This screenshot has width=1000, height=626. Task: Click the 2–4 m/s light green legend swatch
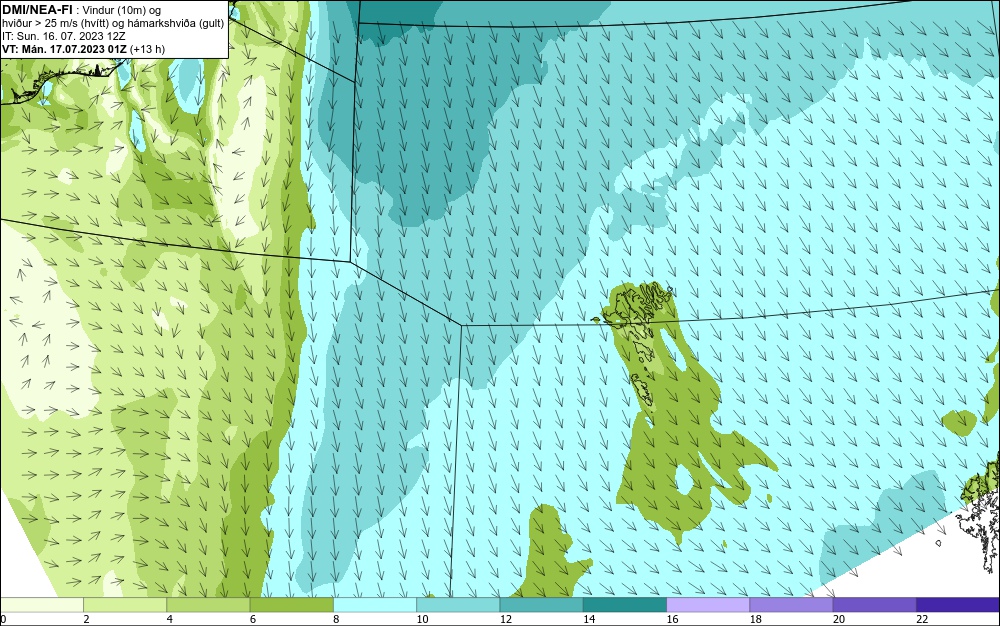[x=125, y=605]
